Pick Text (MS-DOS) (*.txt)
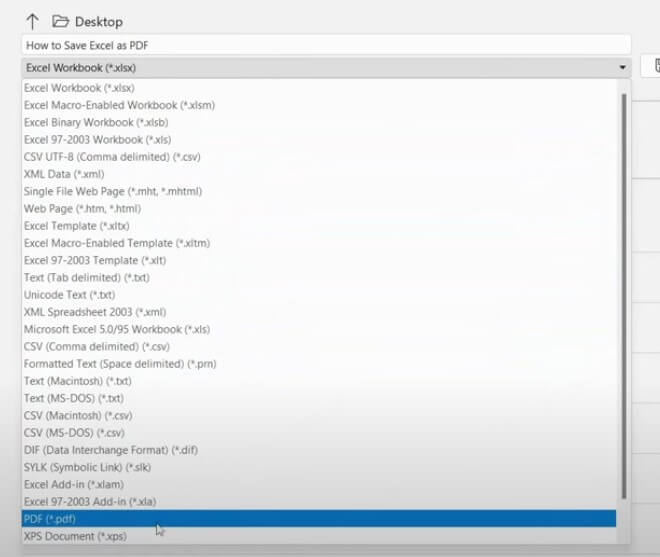The height and width of the screenshot is (557, 660). (x=319, y=399)
